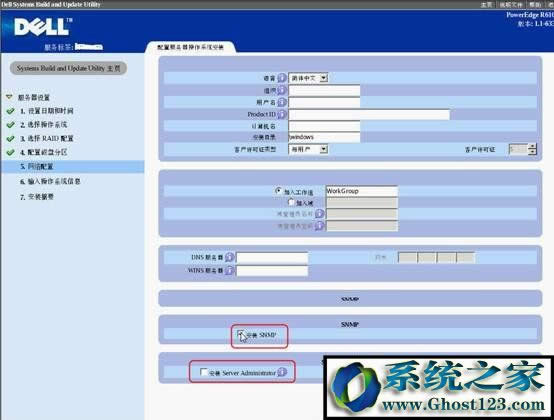Viewport: 554px width, 420px height.
Task: Open step 6 enter operating system information
Action: [x=50, y=181]
